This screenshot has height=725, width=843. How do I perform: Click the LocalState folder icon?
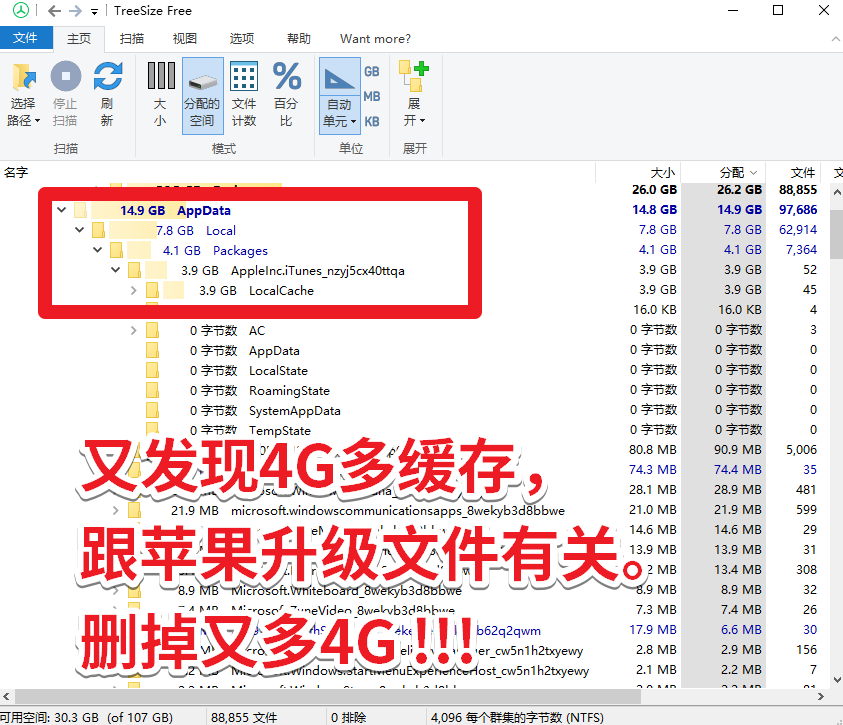[x=152, y=370]
